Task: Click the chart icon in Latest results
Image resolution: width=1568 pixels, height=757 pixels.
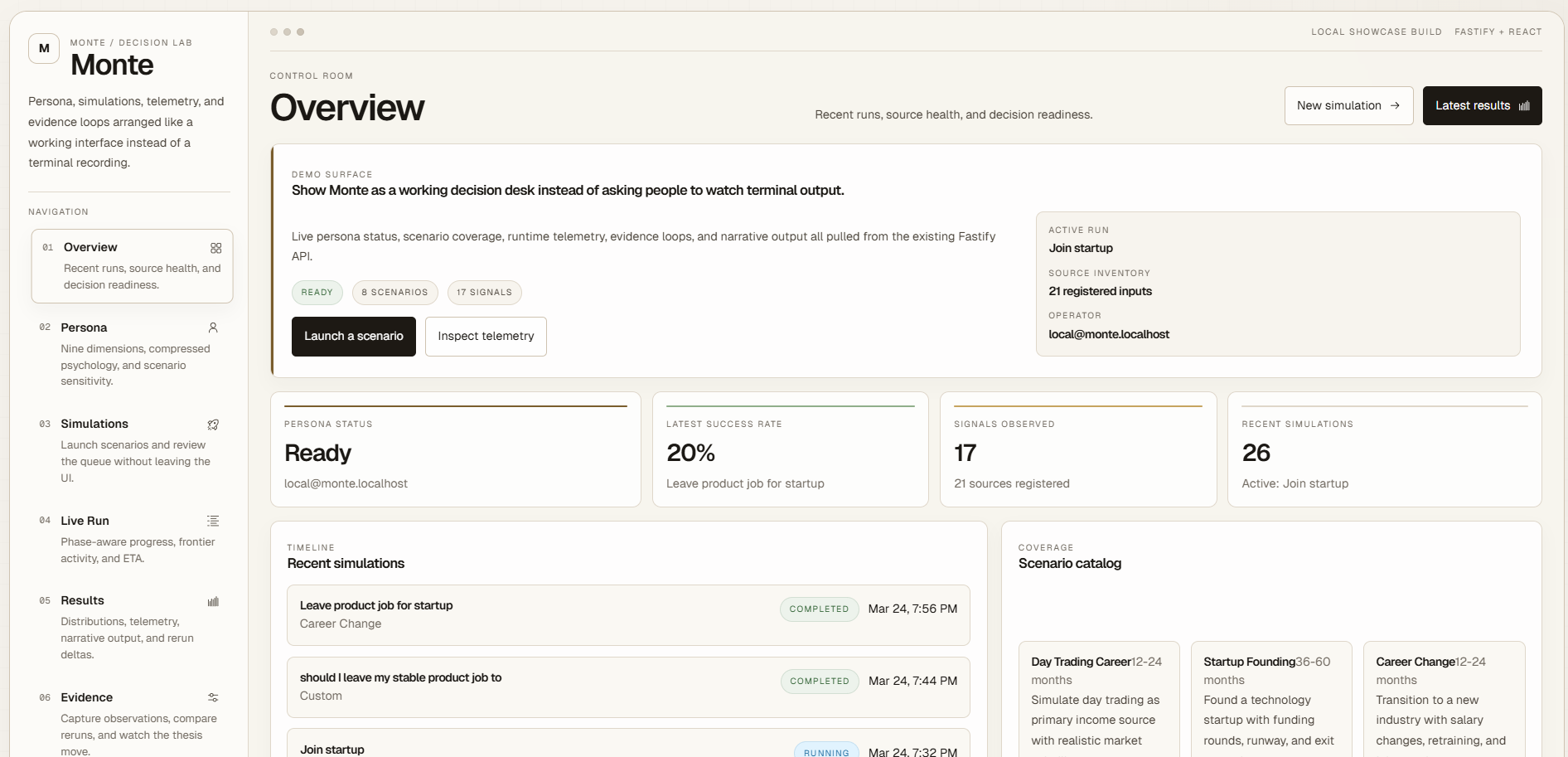Action: (x=1524, y=105)
